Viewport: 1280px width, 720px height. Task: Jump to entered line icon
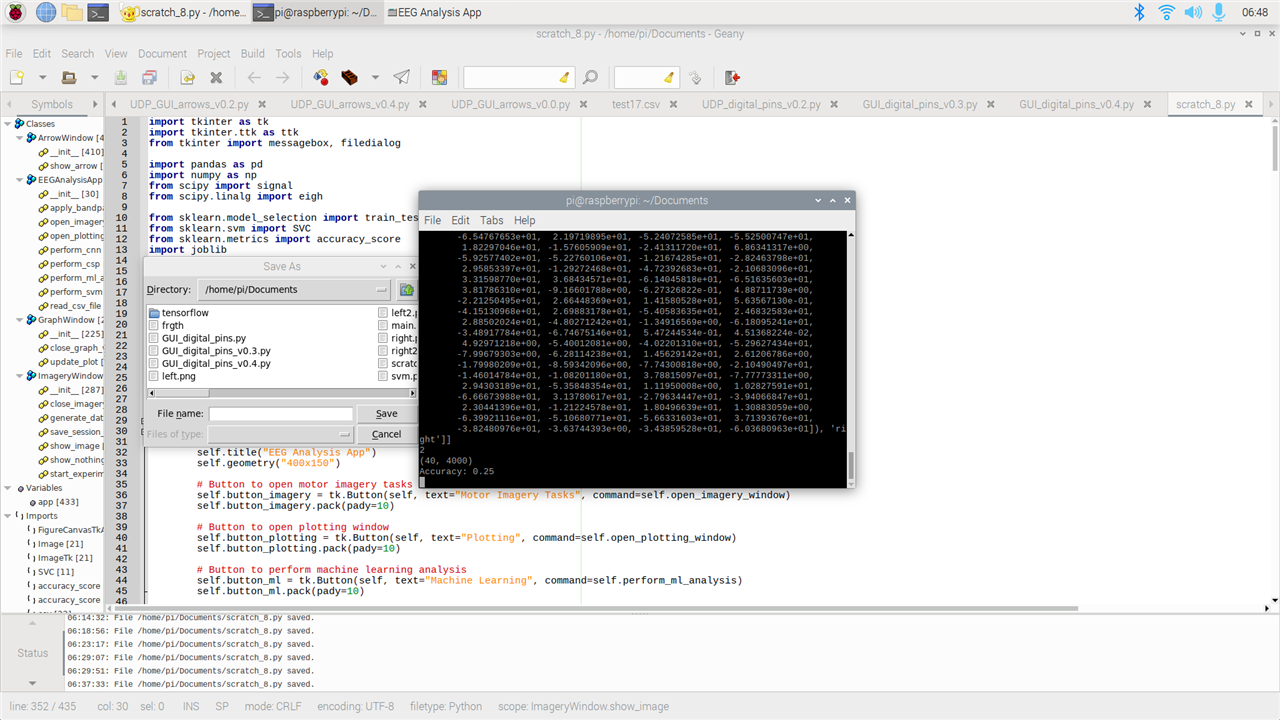(x=695, y=77)
